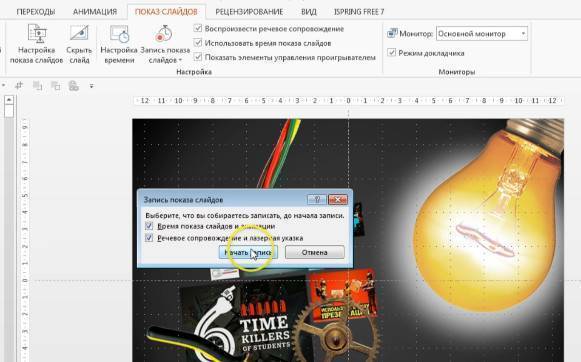This screenshot has height=362, width=581.
Task: Click the lock-like icon in quick toolbar
Action: pos(74,86)
